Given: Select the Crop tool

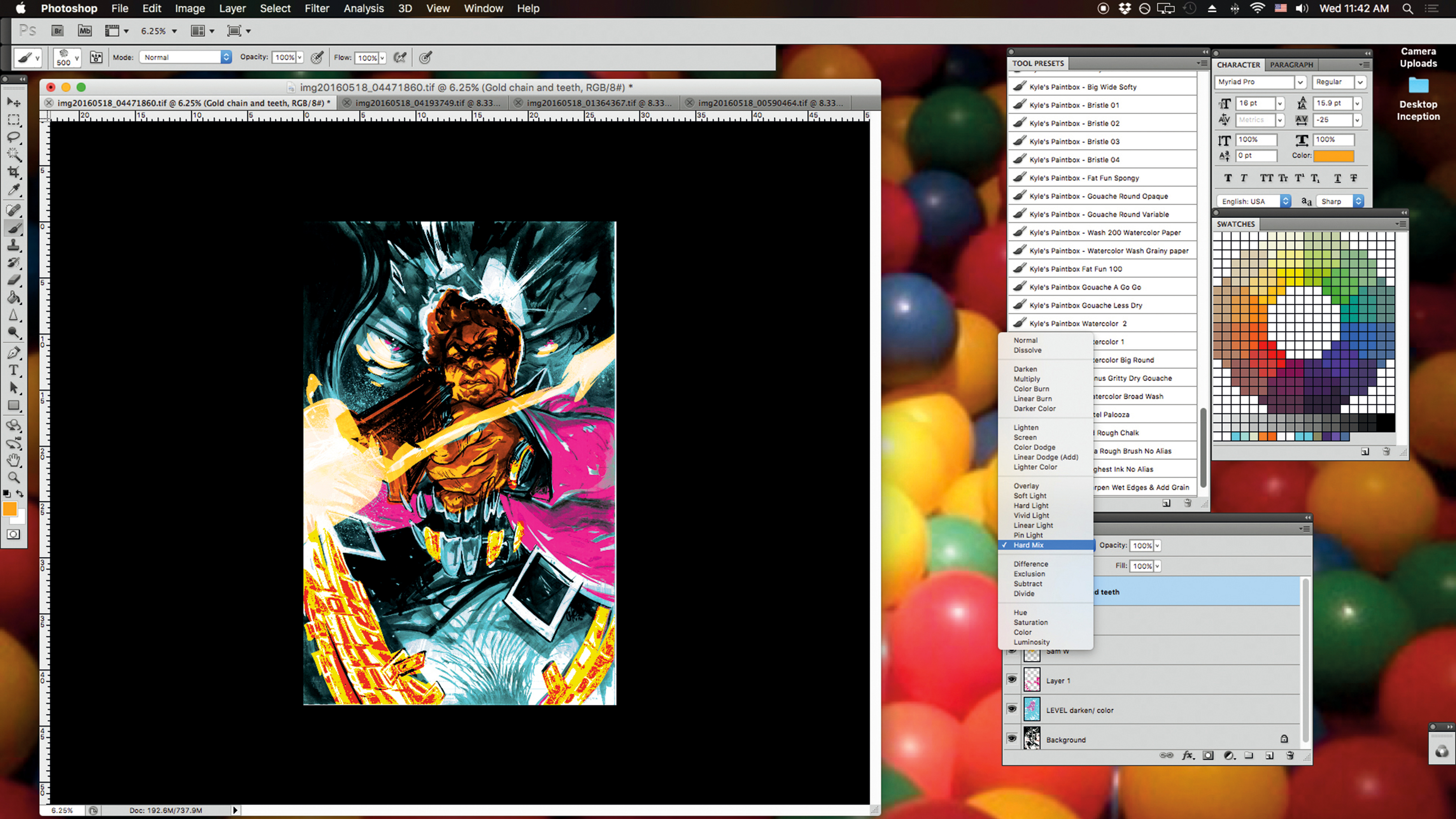Looking at the screenshot, I should [14, 172].
